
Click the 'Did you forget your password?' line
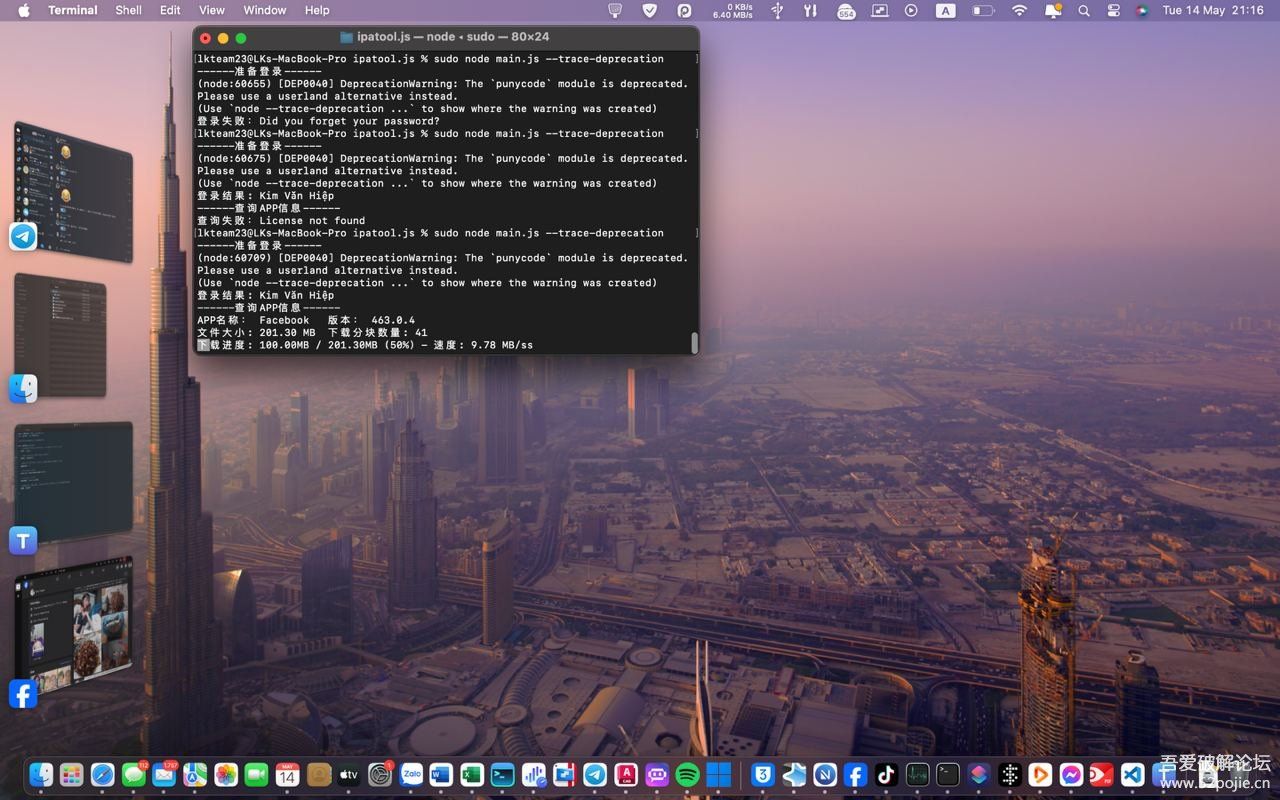318,121
